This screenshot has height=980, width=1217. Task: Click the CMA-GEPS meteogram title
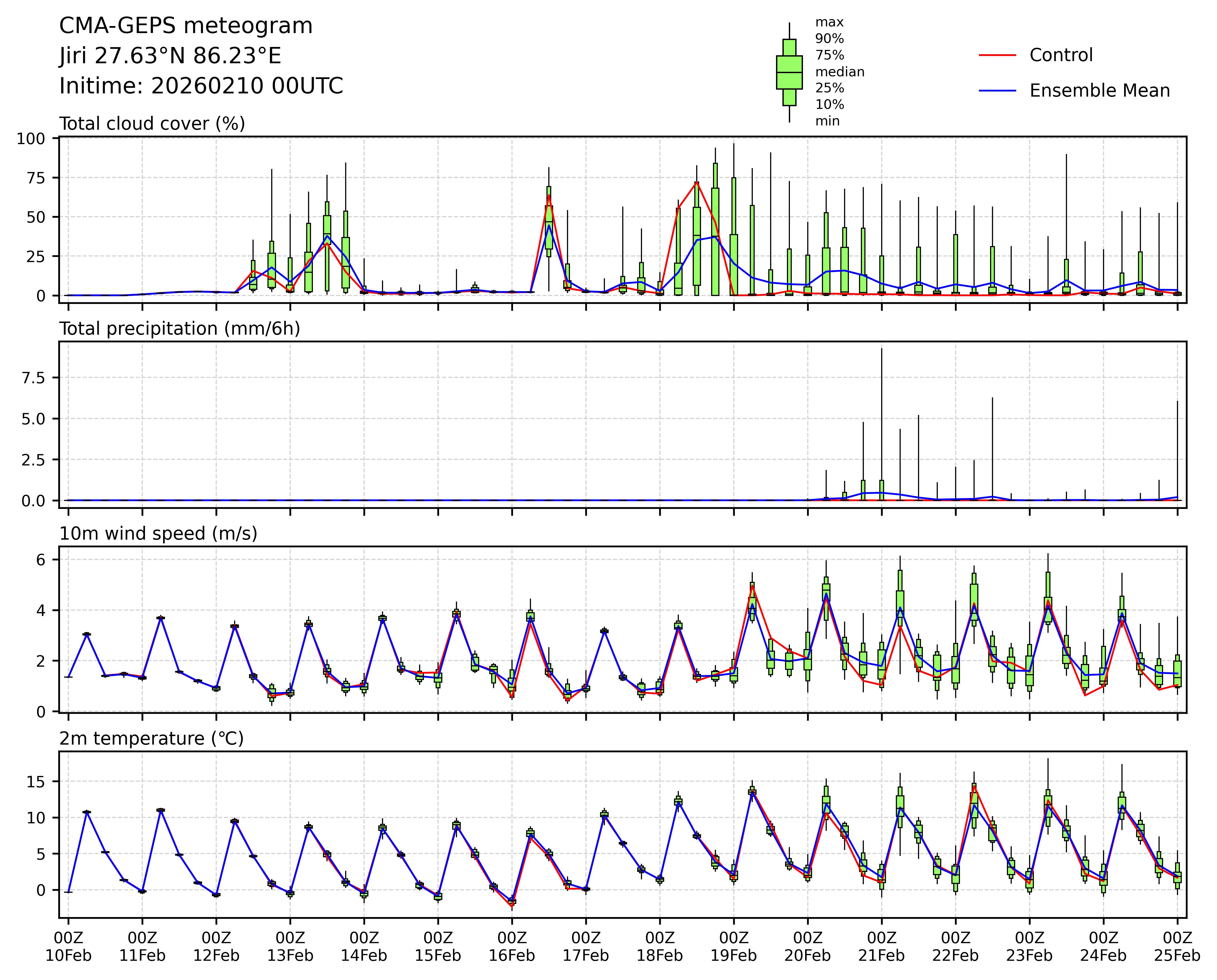point(186,26)
